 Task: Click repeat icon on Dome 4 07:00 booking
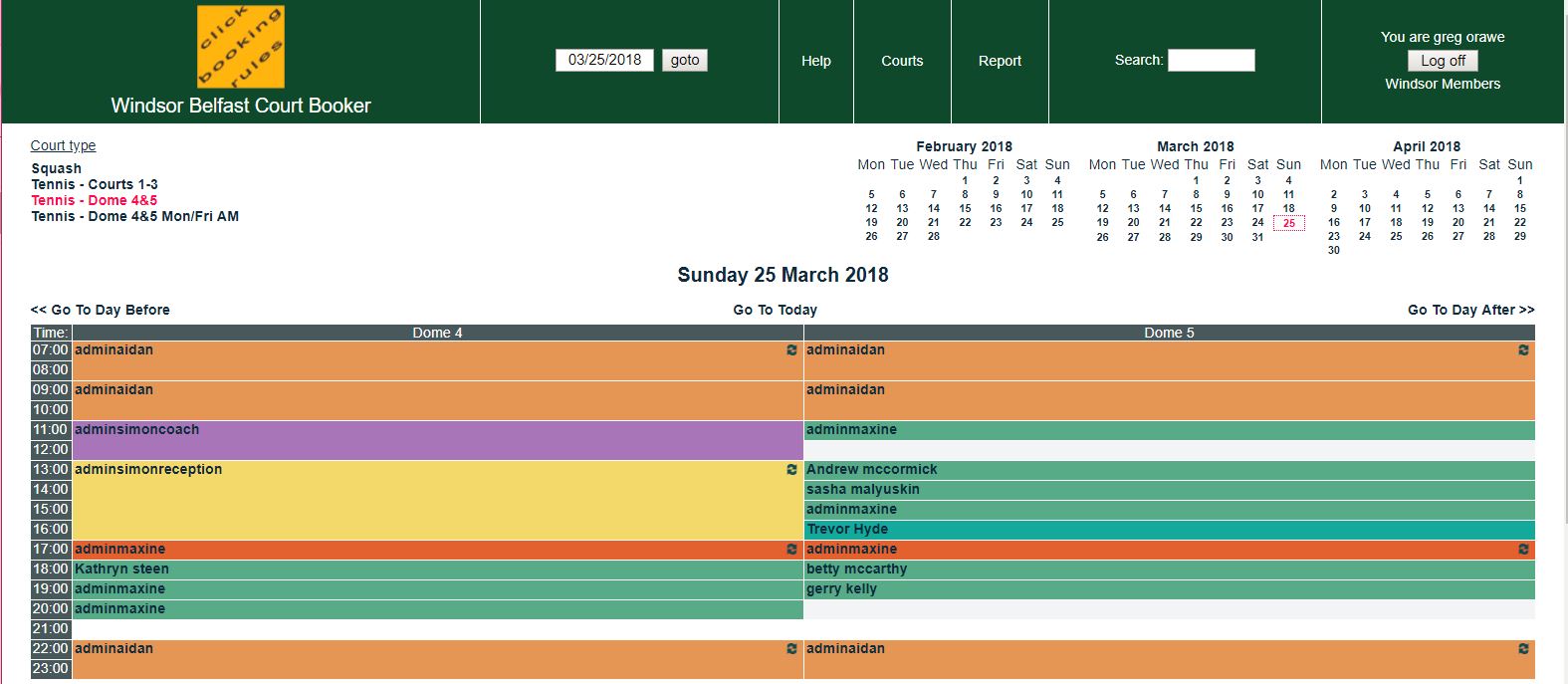coord(791,350)
